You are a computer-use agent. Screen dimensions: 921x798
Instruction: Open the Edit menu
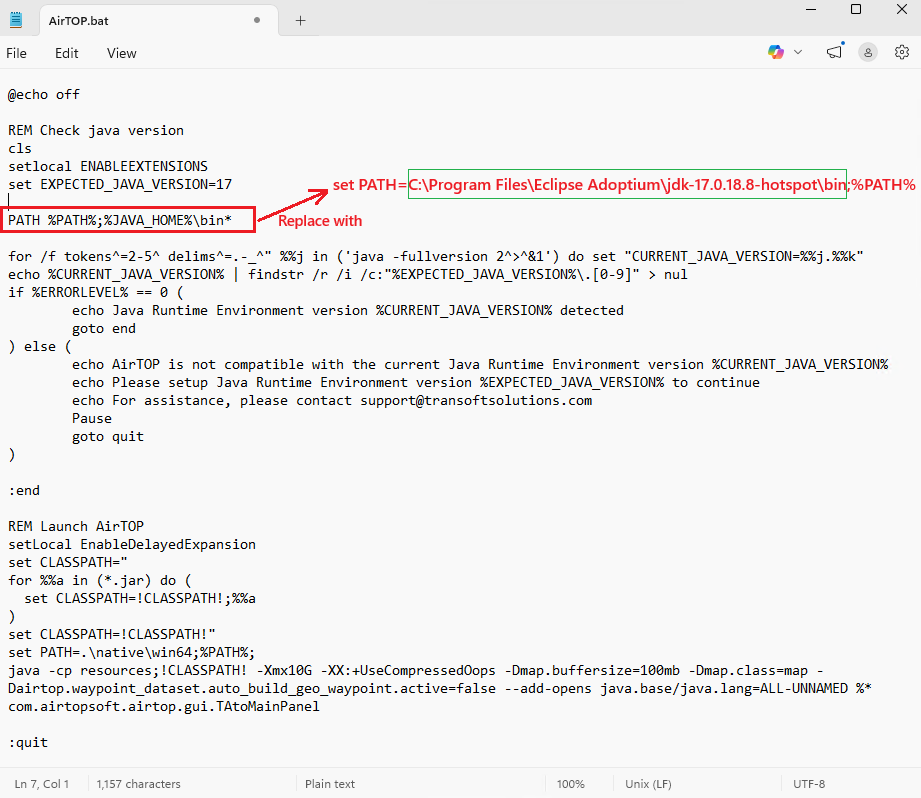67,53
